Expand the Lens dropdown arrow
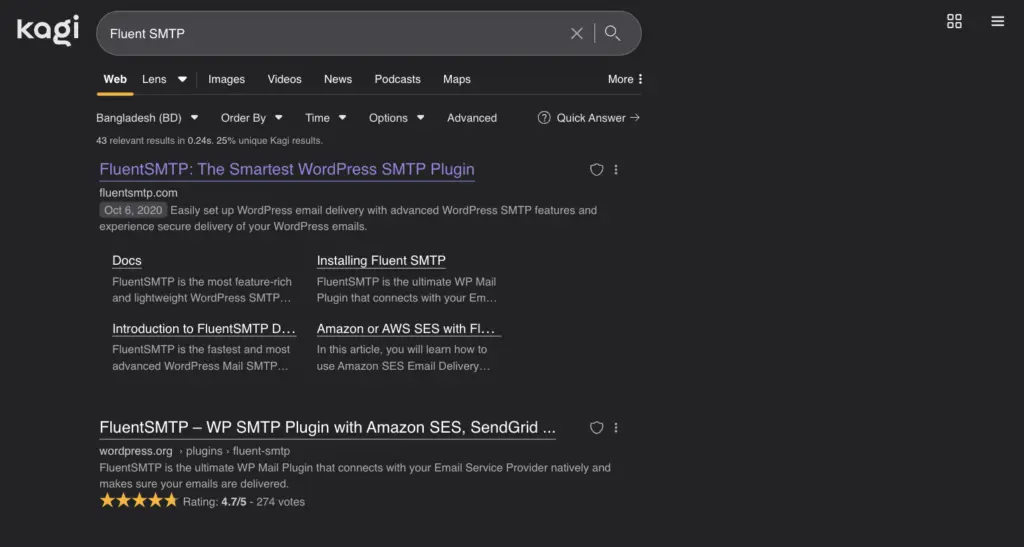The width and height of the screenshot is (1024, 547). coord(182,79)
